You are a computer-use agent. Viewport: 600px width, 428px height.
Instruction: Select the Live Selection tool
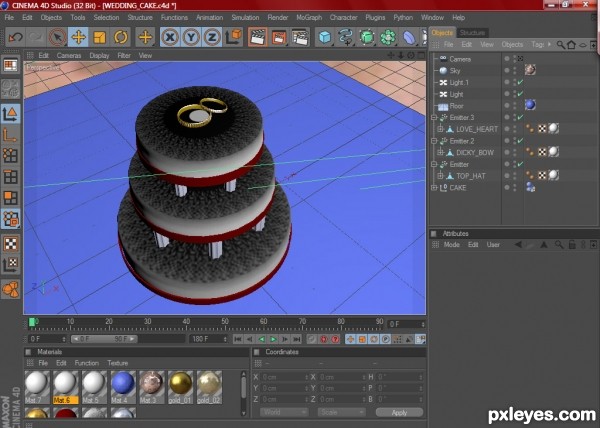point(58,37)
